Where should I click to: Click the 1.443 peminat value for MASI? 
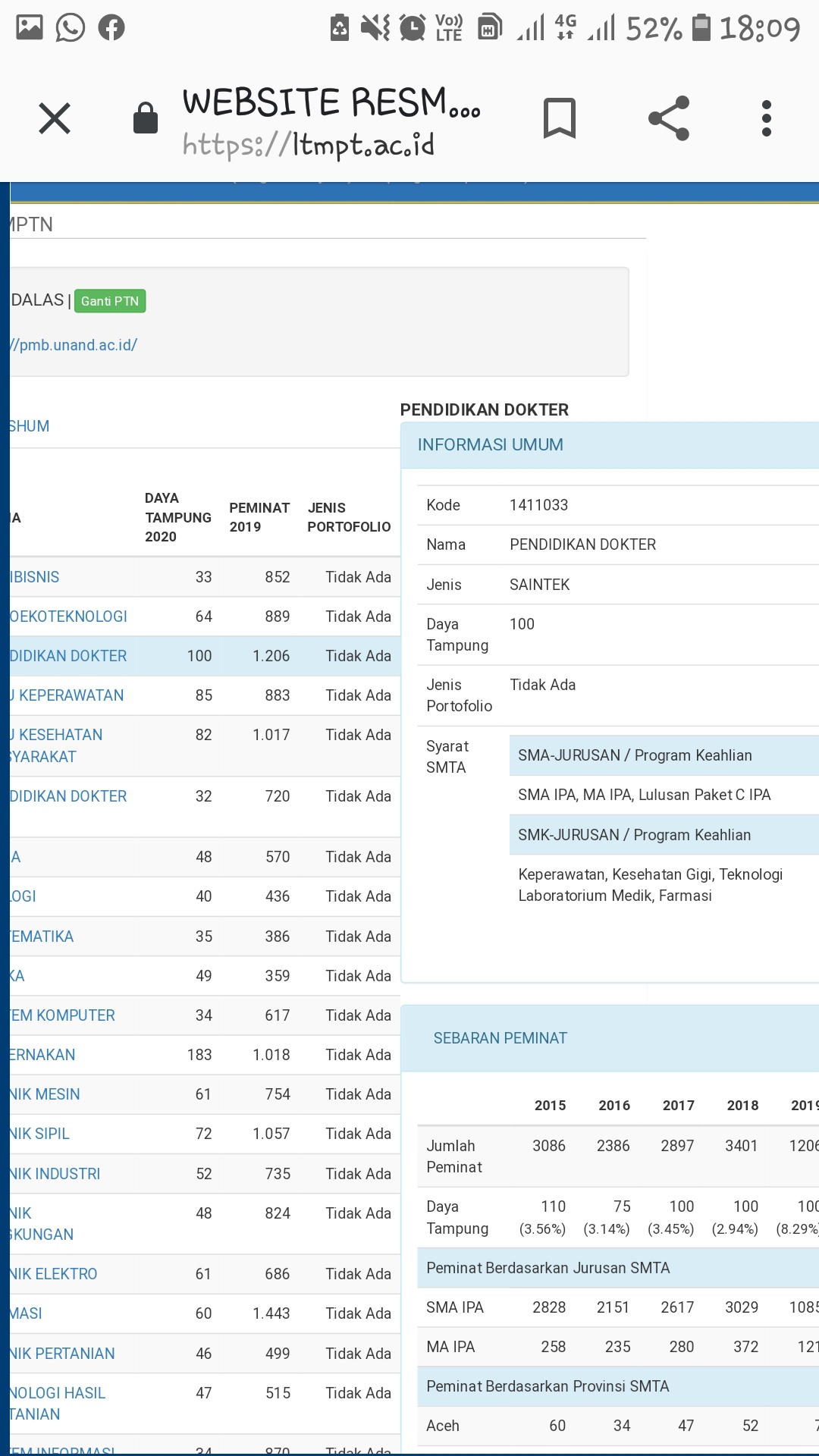(x=271, y=1313)
